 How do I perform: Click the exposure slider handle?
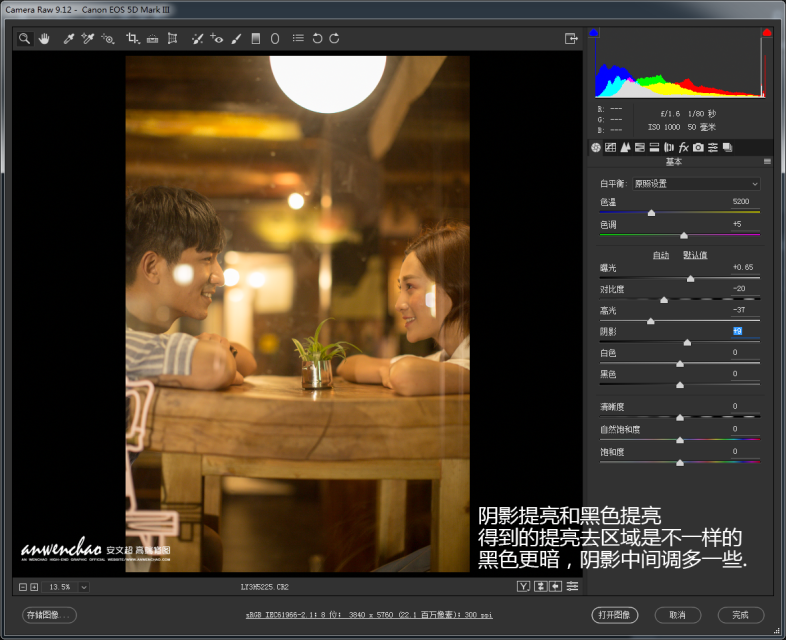pyautogui.click(x=690, y=279)
